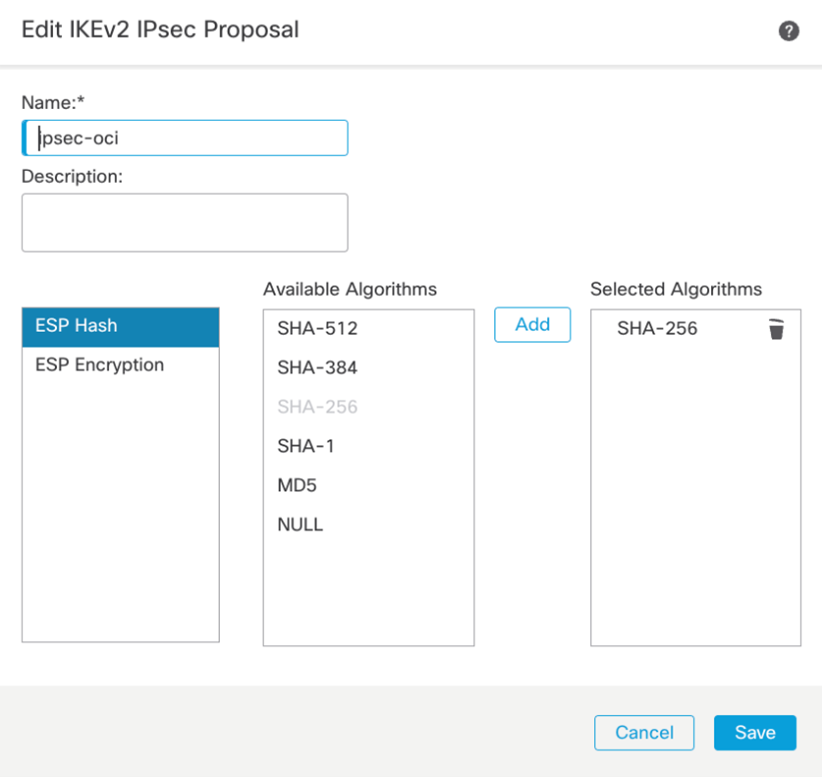Pick SHA-384 from Available Algorithms
The height and width of the screenshot is (777, 822).
[317, 368]
